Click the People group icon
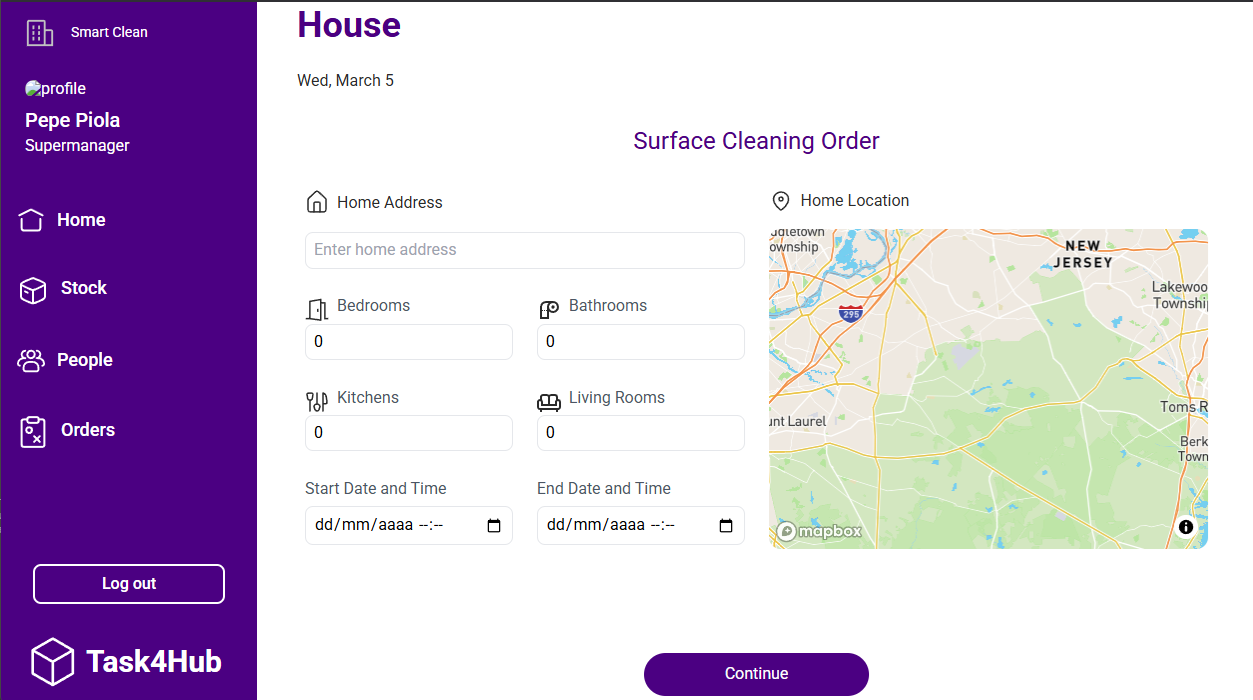 [x=32, y=360]
